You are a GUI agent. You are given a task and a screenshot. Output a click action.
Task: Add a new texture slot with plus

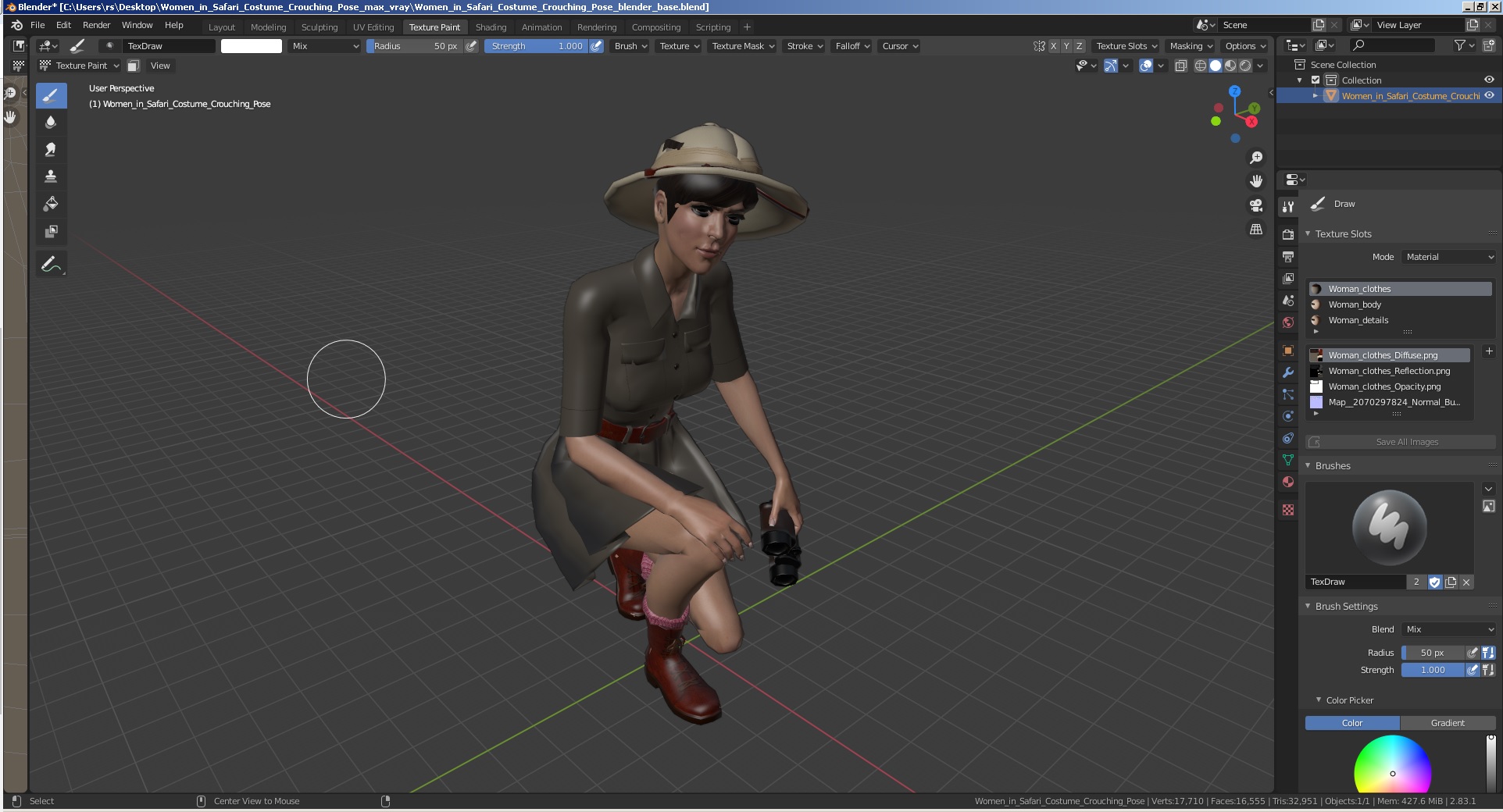pos(1488,351)
